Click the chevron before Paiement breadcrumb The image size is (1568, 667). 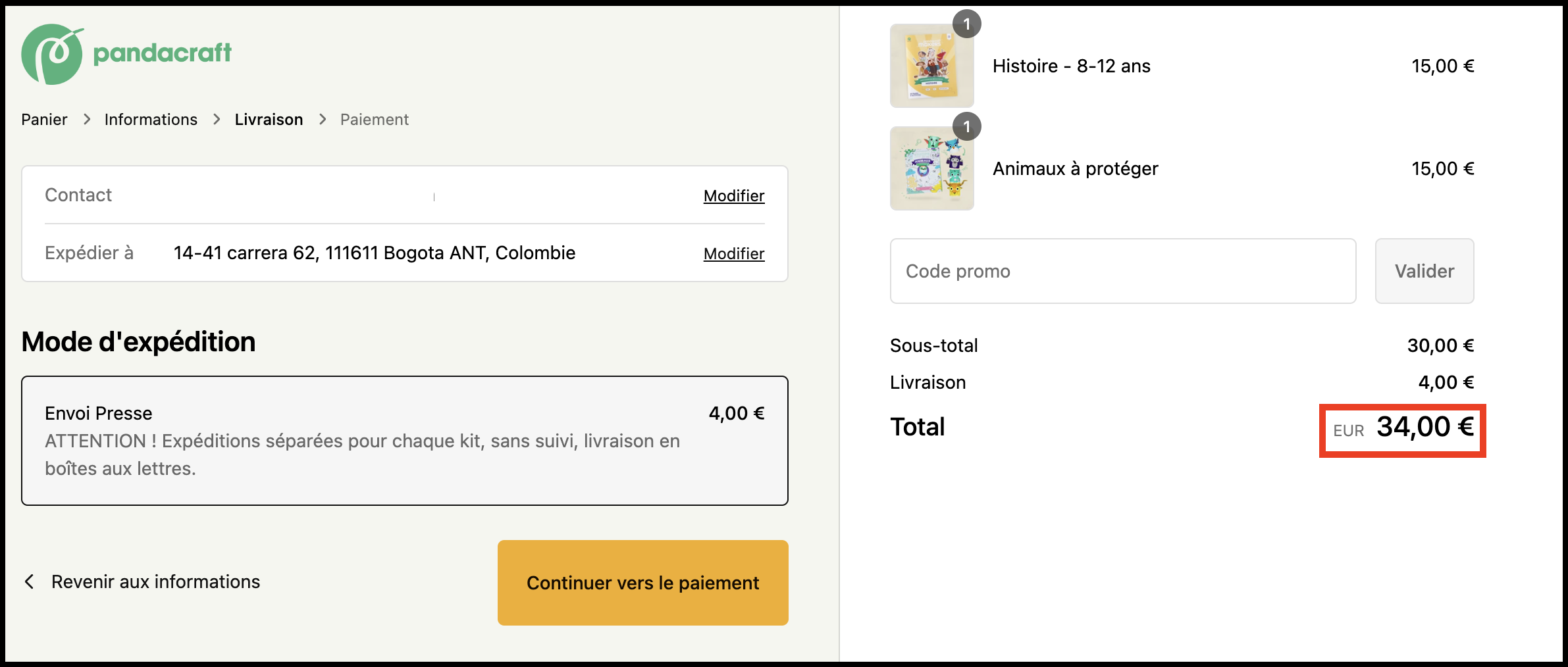click(x=323, y=119)
